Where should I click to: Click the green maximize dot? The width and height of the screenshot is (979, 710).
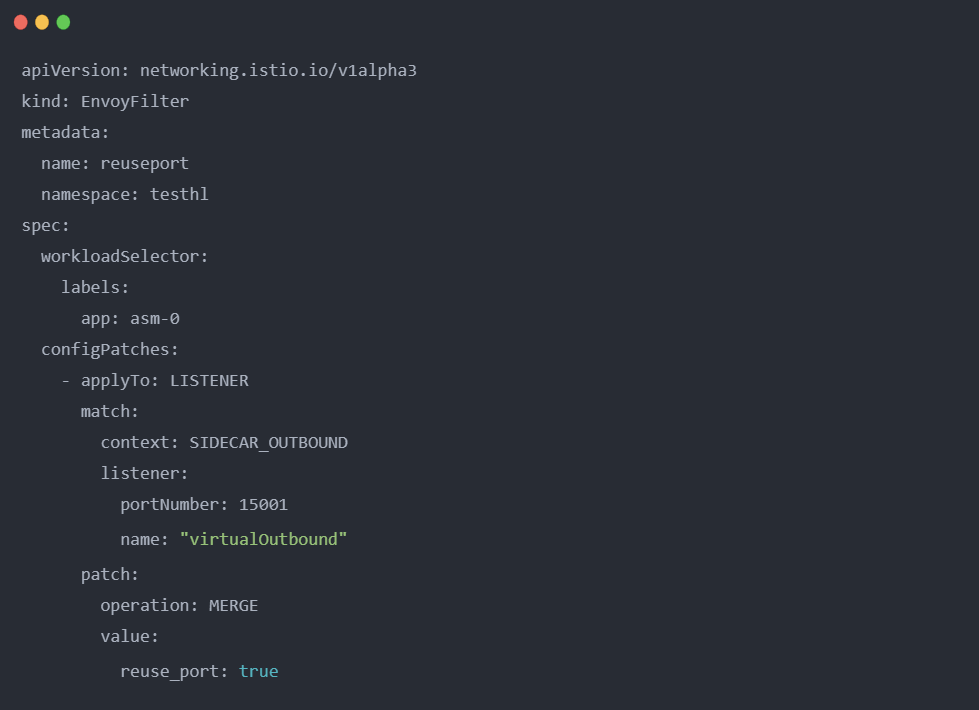(x=63, y=22)
